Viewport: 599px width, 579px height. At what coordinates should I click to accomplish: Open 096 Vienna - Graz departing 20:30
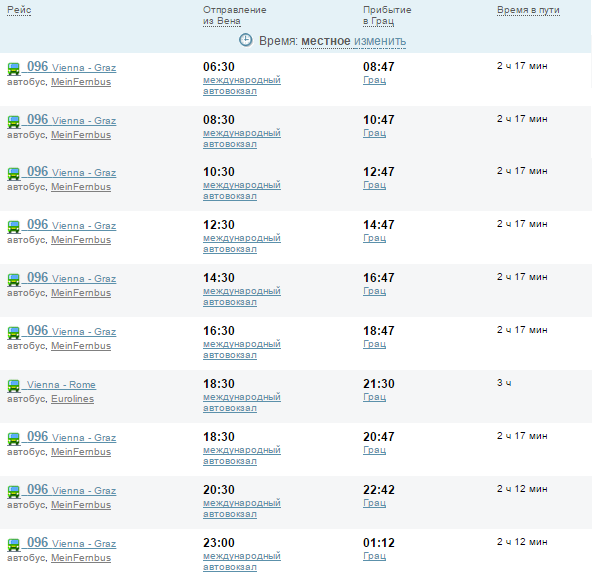(71, 490)
